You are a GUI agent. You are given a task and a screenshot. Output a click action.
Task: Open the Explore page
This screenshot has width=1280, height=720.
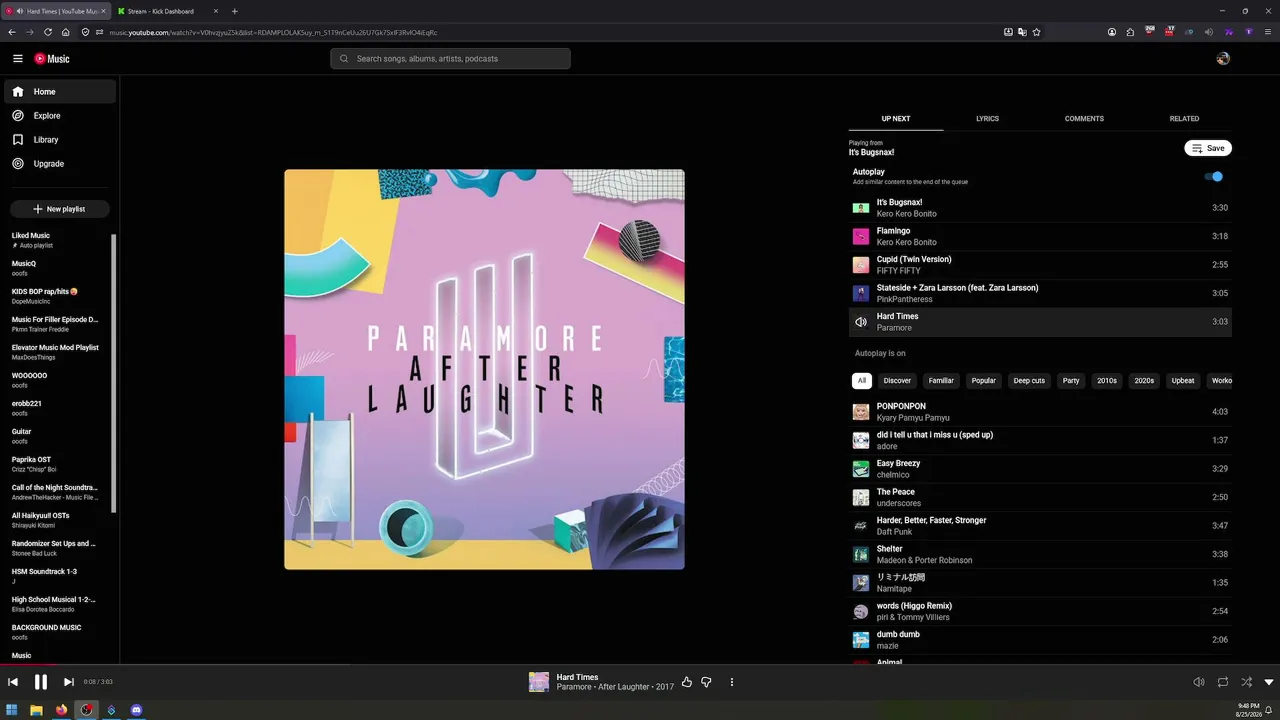(x=60, y=116)
